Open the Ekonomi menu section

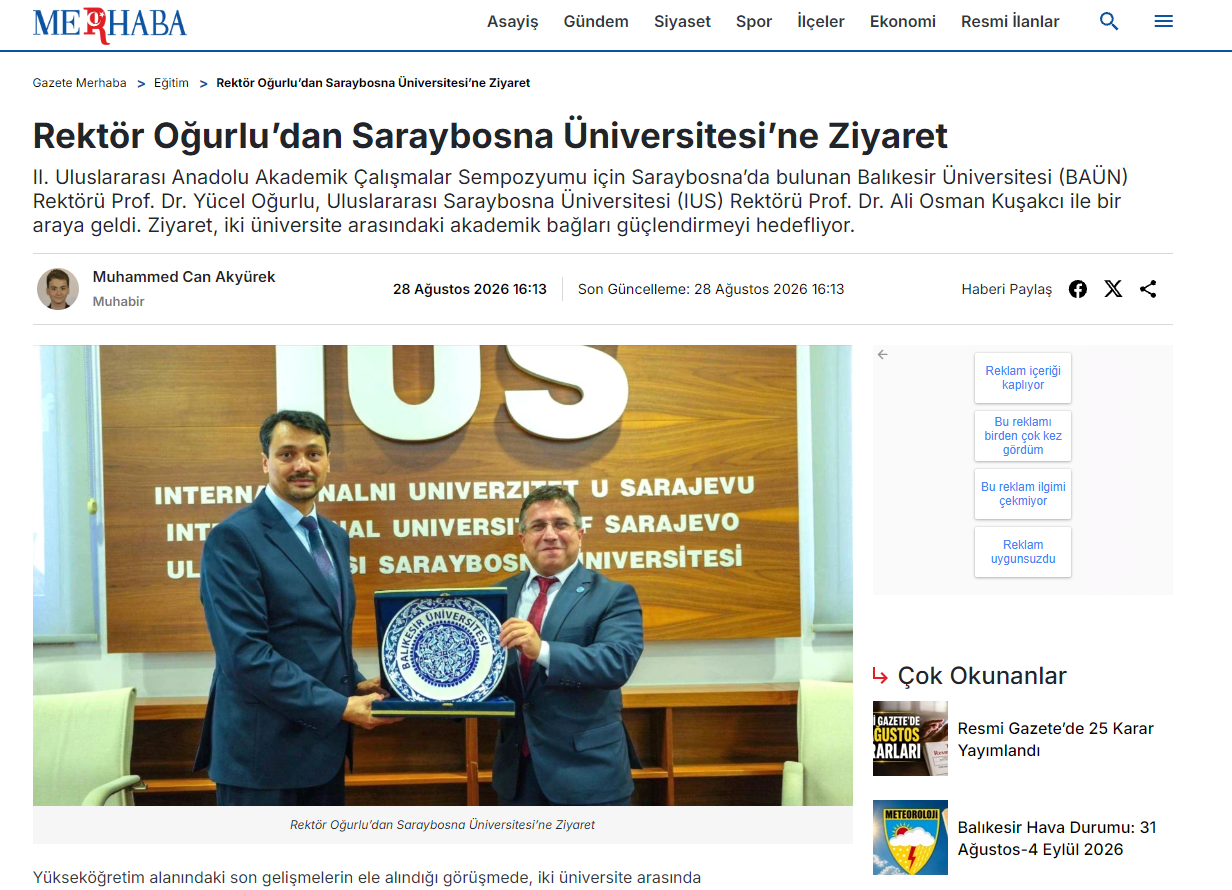click(x=903, y=22)
